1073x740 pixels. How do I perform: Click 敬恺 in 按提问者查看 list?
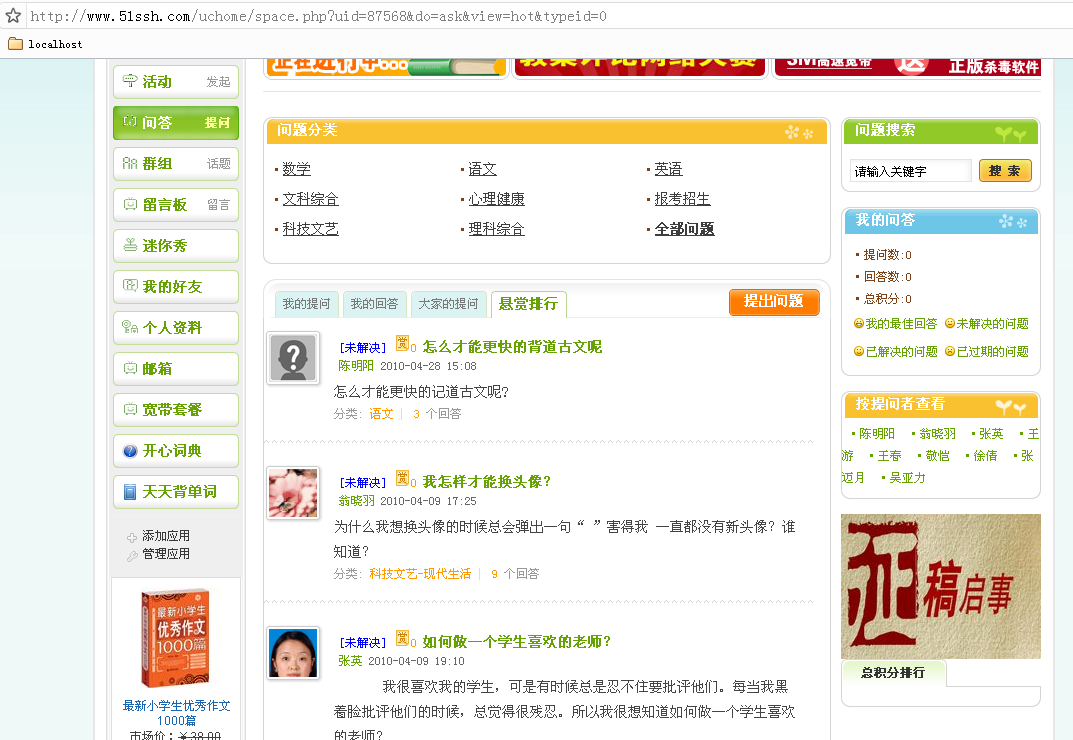pyautogui.click(x=938, y=456)
